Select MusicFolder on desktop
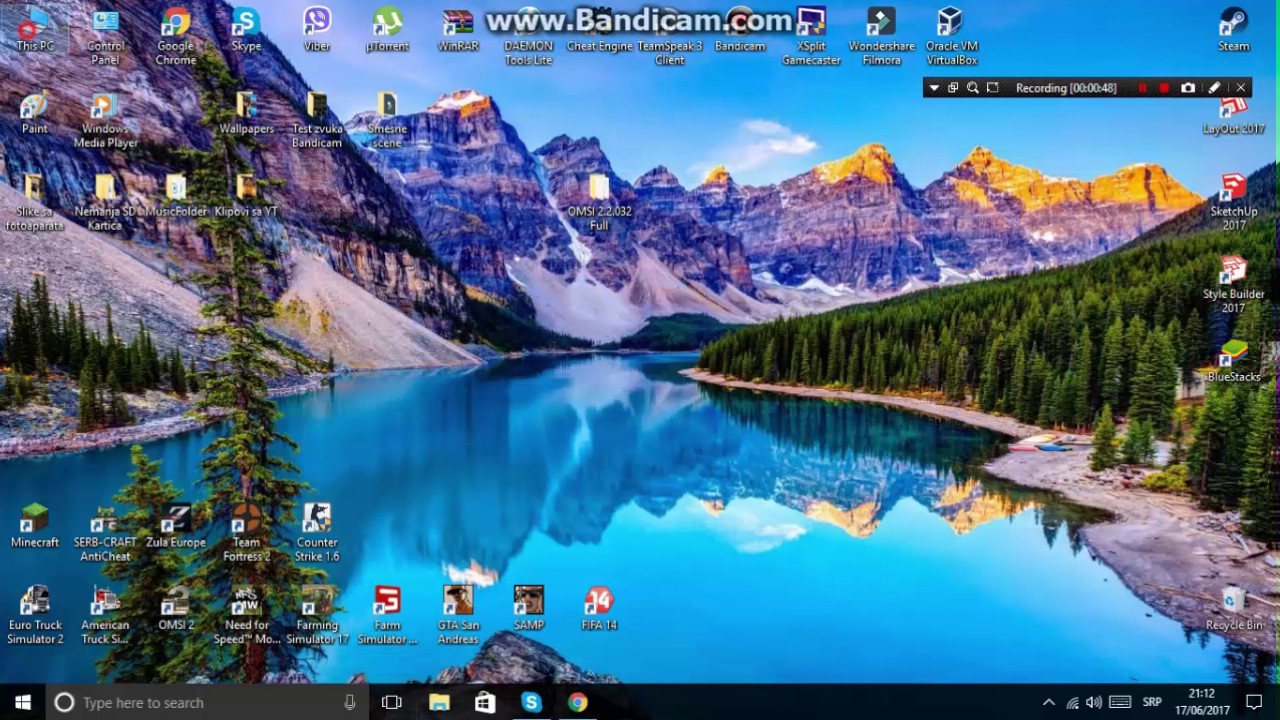Viewport: 1280px width, 720px height. point(176,197)
